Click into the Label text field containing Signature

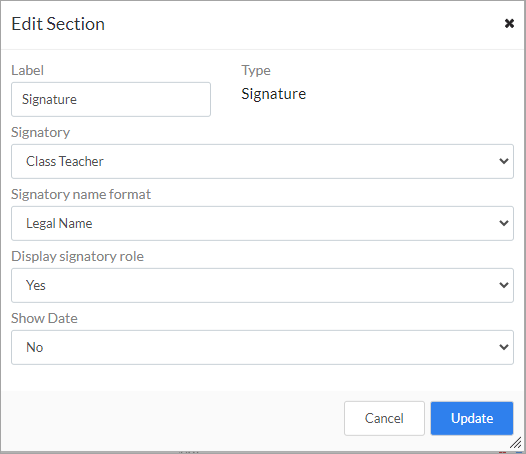(x=111, y=99)
